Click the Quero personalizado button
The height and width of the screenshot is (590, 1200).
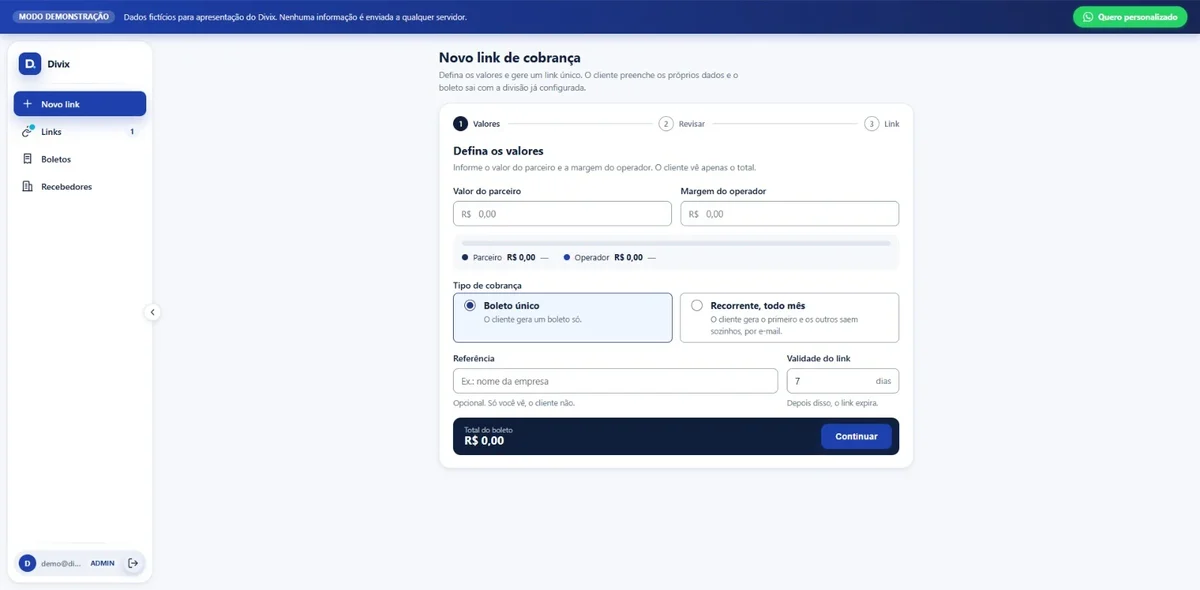(x=1130, y=17)
